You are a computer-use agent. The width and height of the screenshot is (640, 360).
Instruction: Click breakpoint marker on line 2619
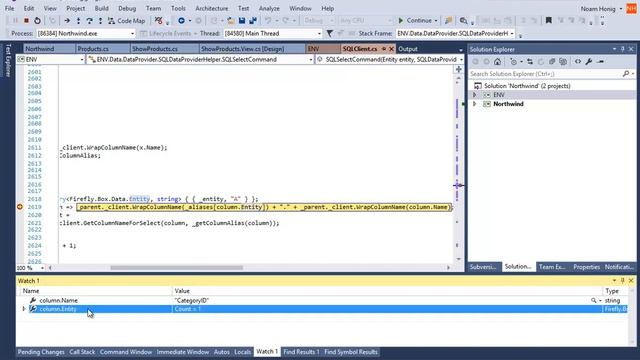point(19,207)
